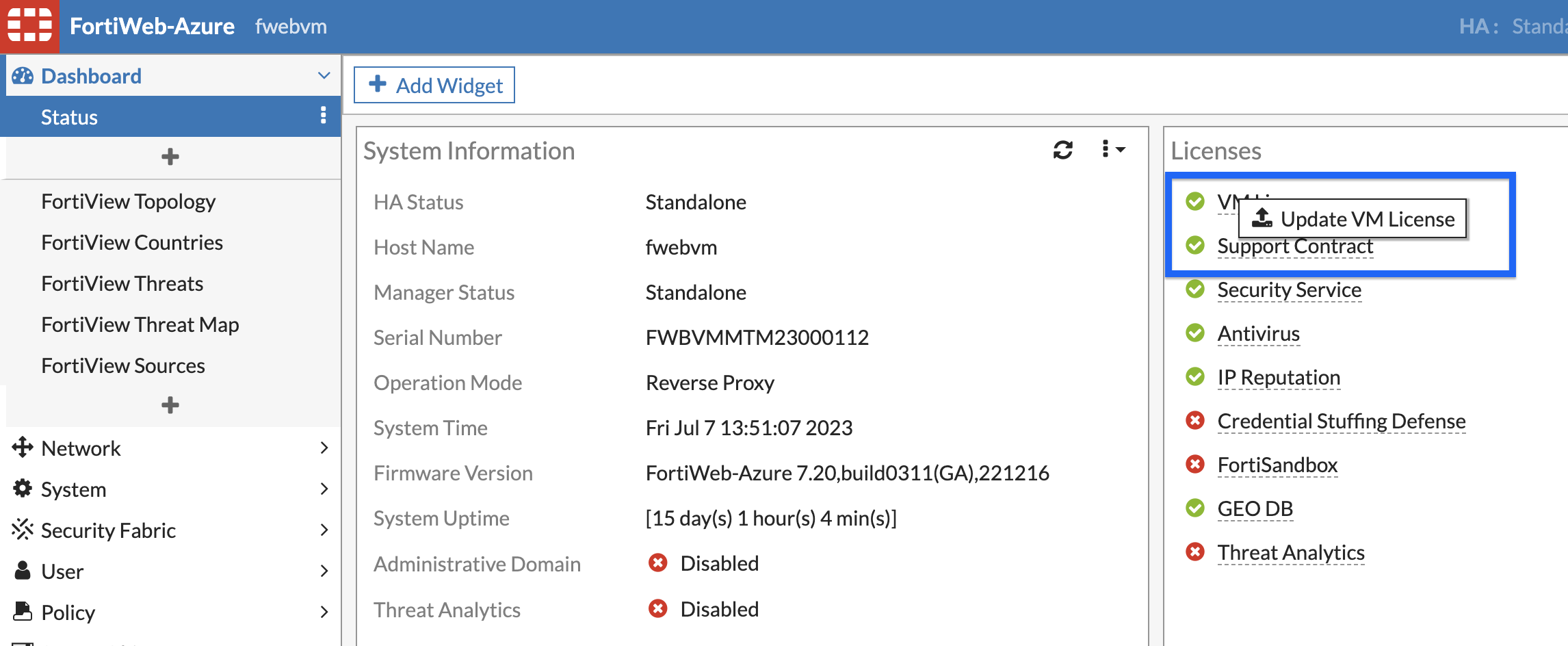1568x646 pixels.
Task: Click the Update VM License button
Action: coord(1353,219)
